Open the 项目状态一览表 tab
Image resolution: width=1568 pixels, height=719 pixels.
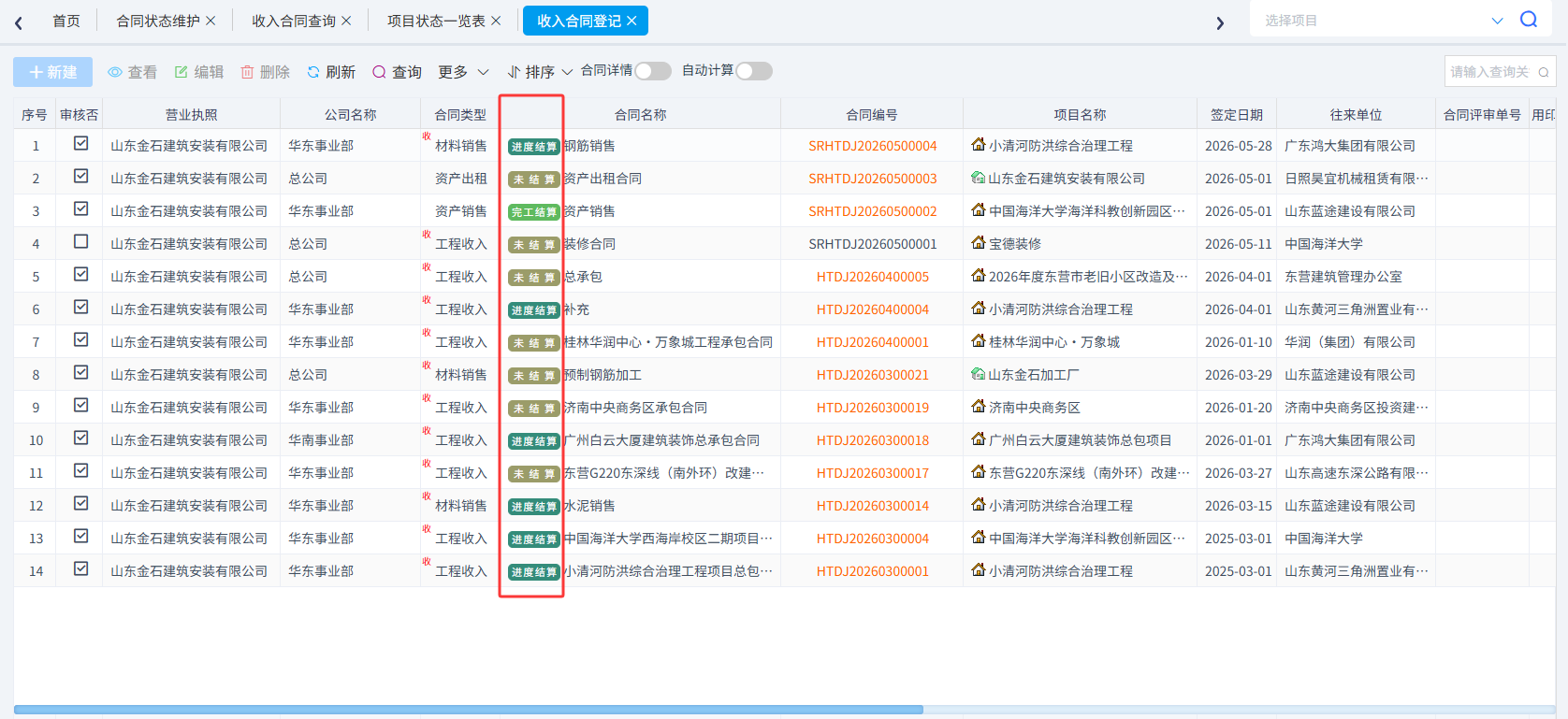click(437, 21)
